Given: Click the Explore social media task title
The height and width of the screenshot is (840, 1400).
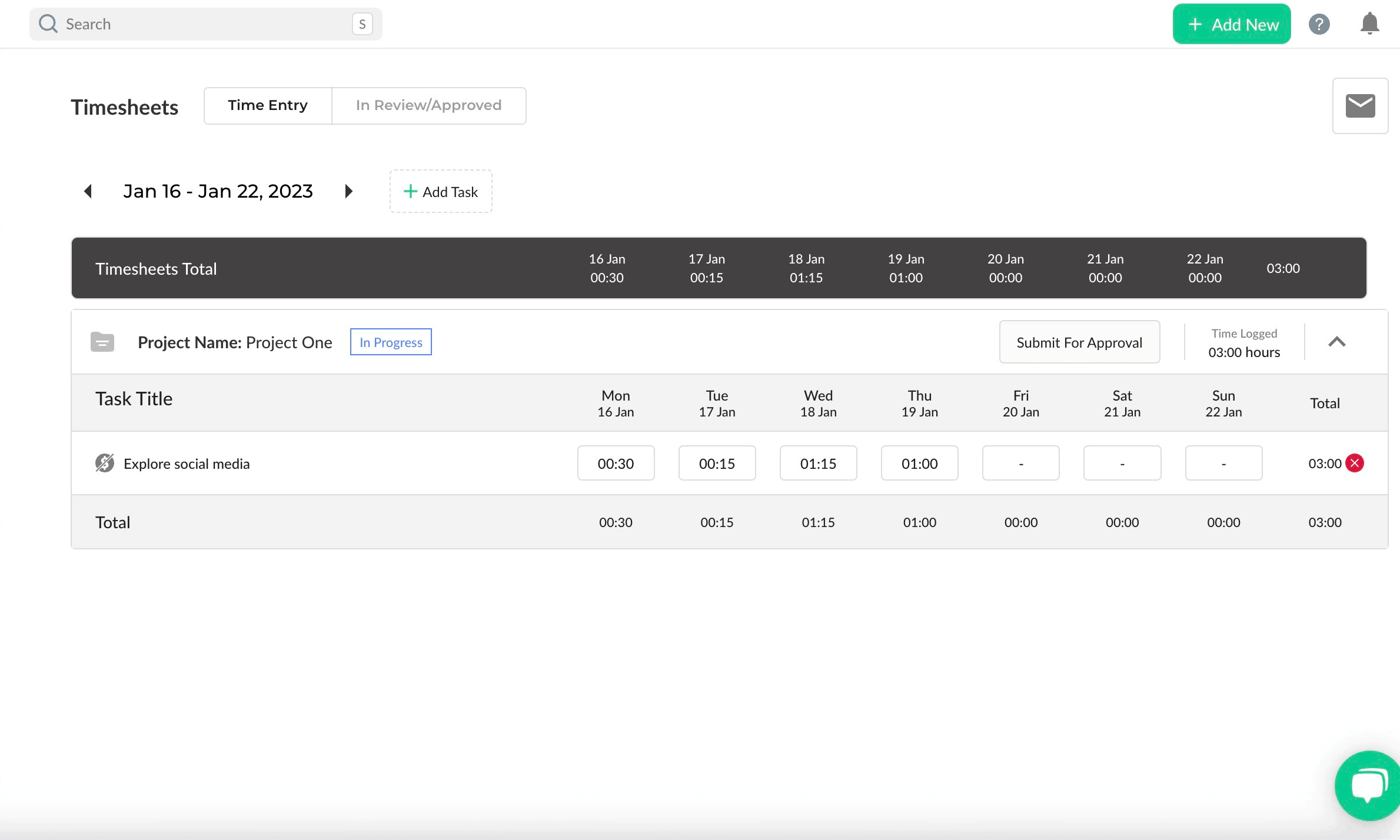Looking at the screenshot, I should 187,464.
